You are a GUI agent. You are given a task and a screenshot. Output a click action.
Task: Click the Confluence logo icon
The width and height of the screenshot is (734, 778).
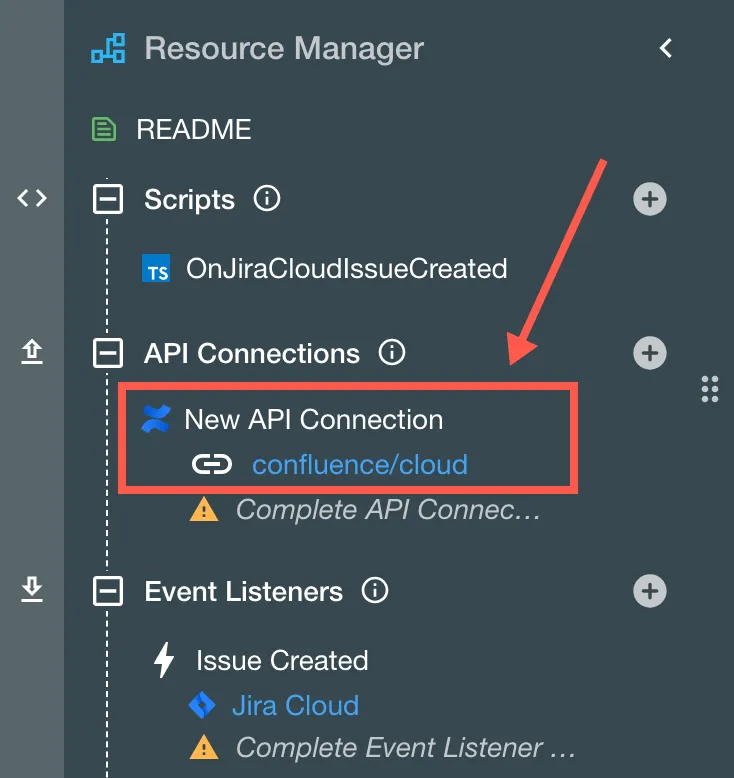[x=156, y=419]
